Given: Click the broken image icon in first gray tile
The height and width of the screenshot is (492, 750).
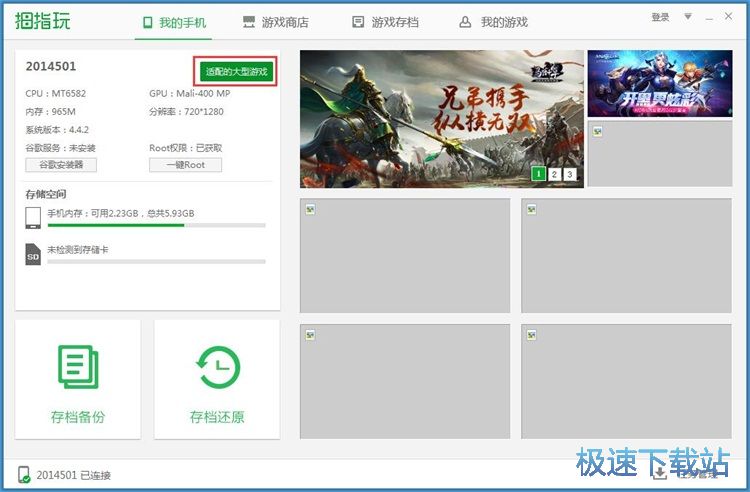Looking at the screenshot, I should [x=310, y=209].
